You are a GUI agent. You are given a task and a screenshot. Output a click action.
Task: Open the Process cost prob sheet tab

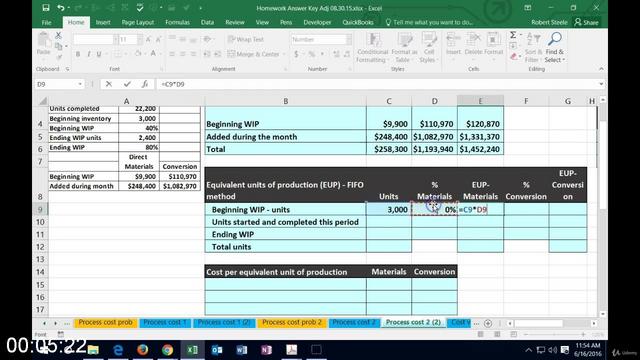[105, 322]
